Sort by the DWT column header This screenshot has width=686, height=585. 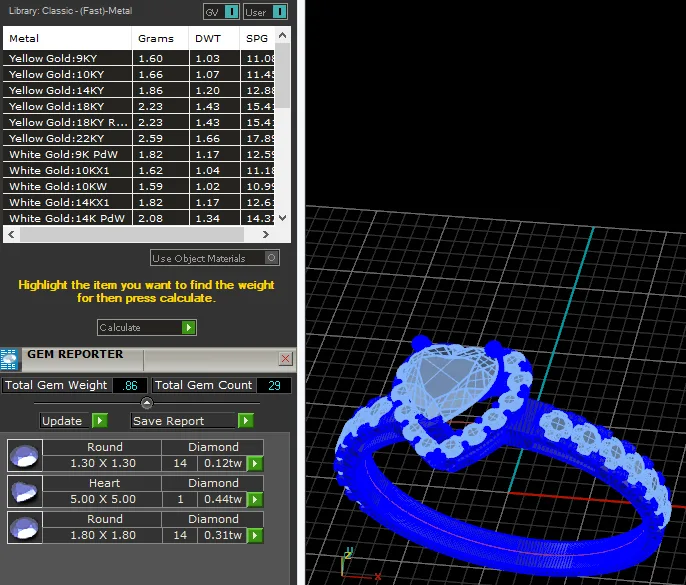tap(214, 39)
